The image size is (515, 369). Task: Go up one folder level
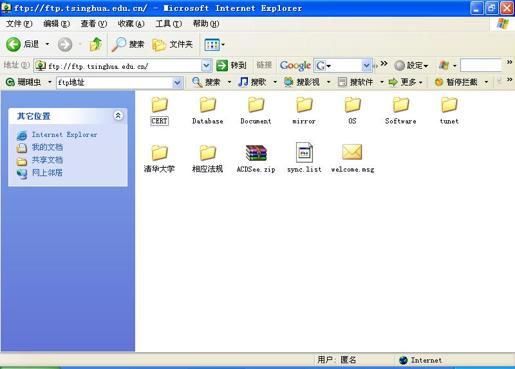pos(96,44)
